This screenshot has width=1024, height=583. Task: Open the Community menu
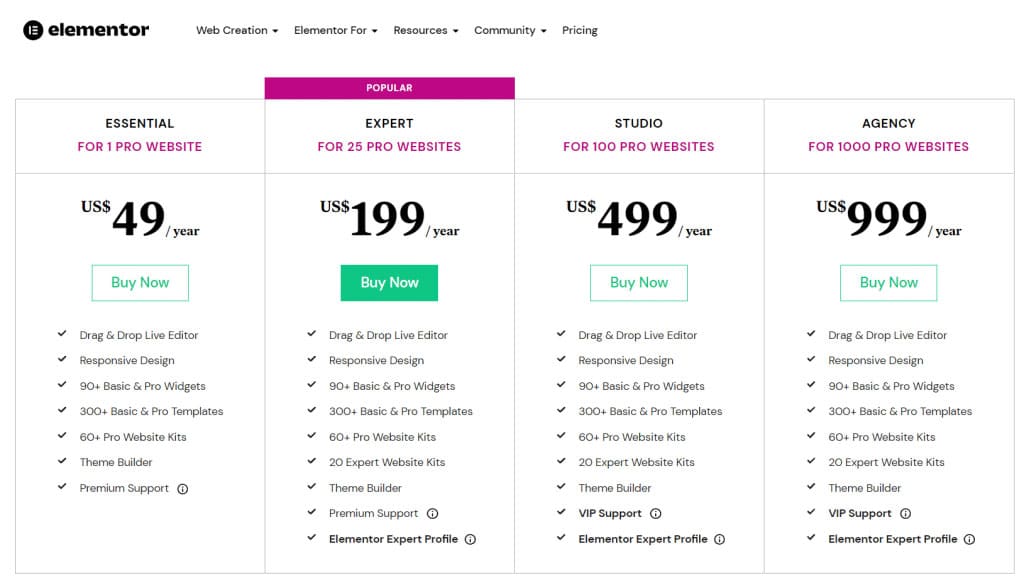pyautogui.click(x=510, y=30)
